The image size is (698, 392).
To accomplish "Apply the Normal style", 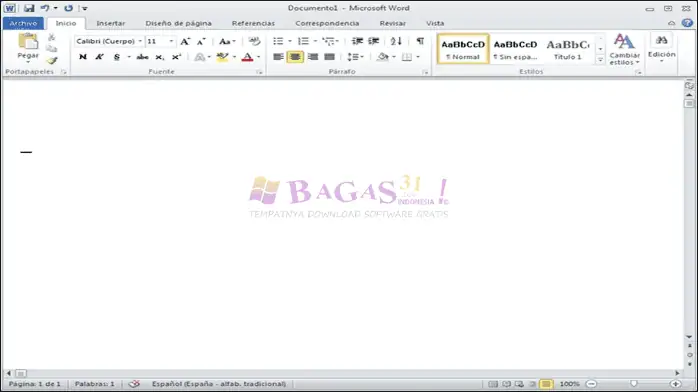I will pyautogui.click(x=463, y=49).
